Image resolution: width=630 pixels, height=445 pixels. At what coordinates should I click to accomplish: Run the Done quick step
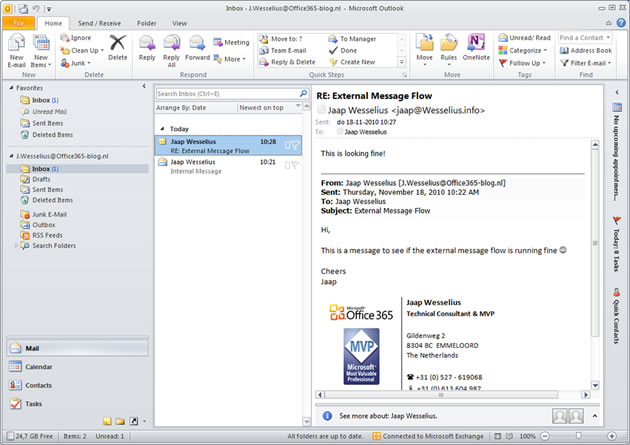pos(343,51)
